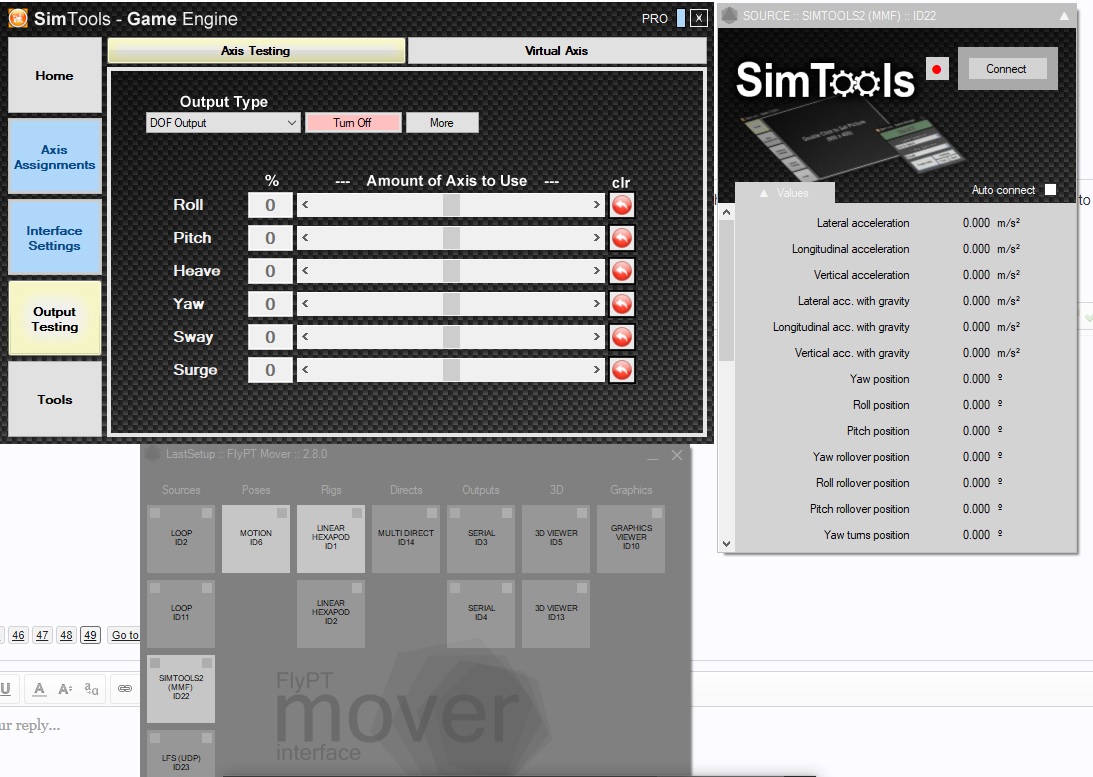
Task: Click the More button
Action: (x=442, y=123)
